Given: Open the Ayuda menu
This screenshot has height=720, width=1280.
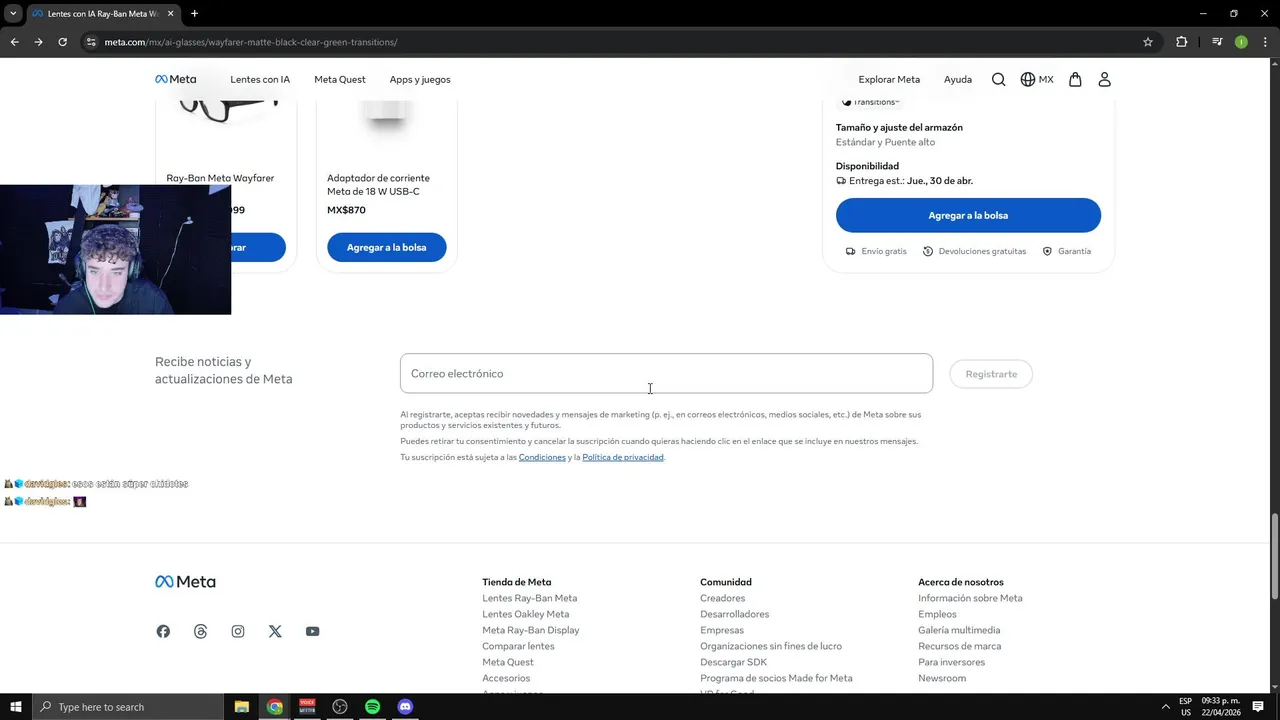Looking at the screenshot, I should pos(958,79).
